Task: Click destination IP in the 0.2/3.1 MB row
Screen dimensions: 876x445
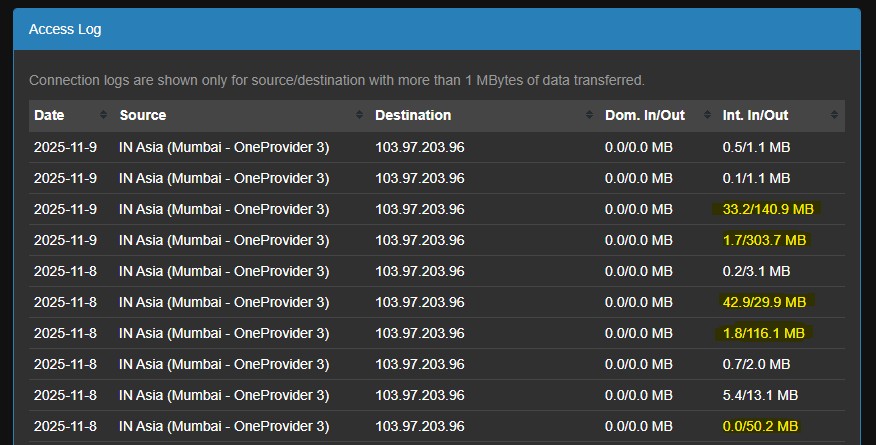Action: pyautogui.click(x=420, y=271)
